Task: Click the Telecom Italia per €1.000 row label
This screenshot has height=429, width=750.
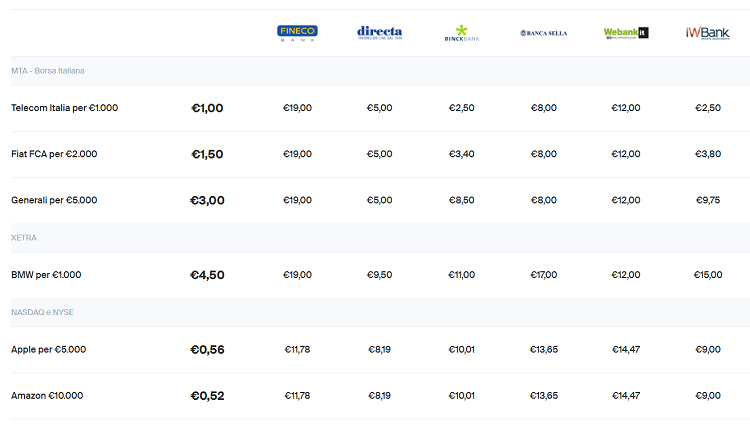Action: pyautogui.click(x=65, y=108)
